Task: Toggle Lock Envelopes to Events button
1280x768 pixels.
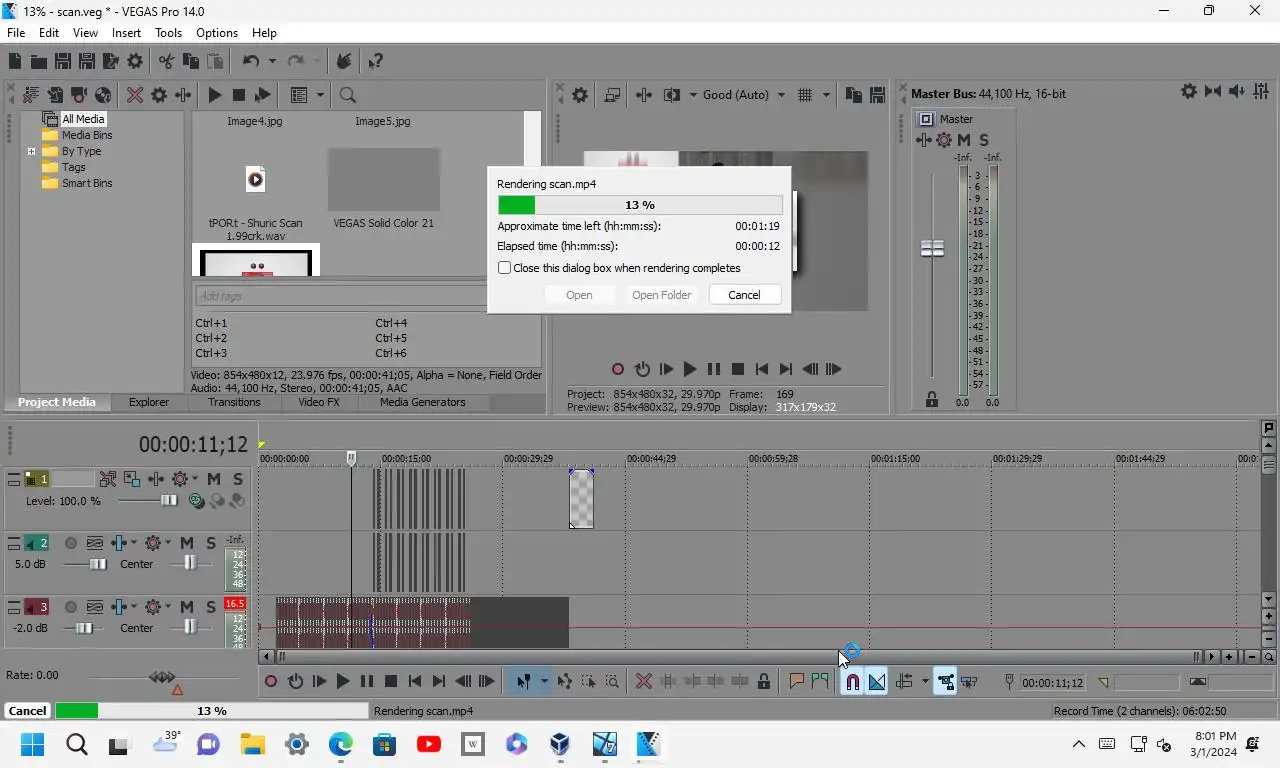Action: pyautogui.click(x=945, y=681)
